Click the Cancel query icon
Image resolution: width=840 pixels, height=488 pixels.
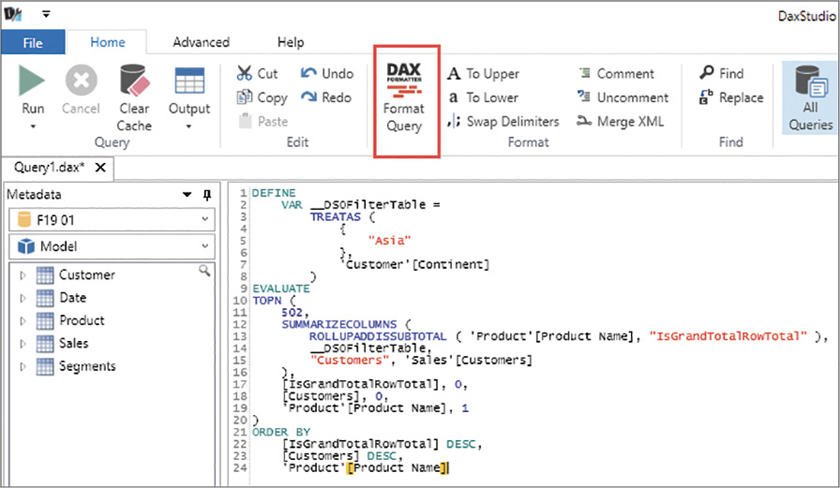81,80
